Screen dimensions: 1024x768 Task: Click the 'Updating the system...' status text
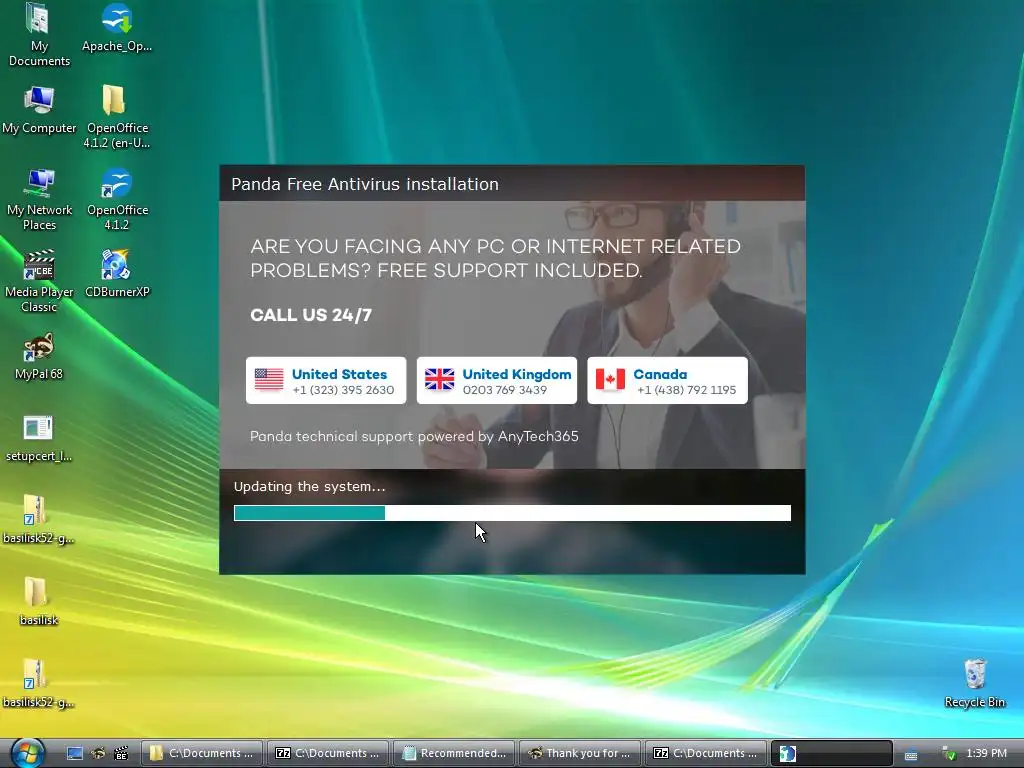coord(310,487)
